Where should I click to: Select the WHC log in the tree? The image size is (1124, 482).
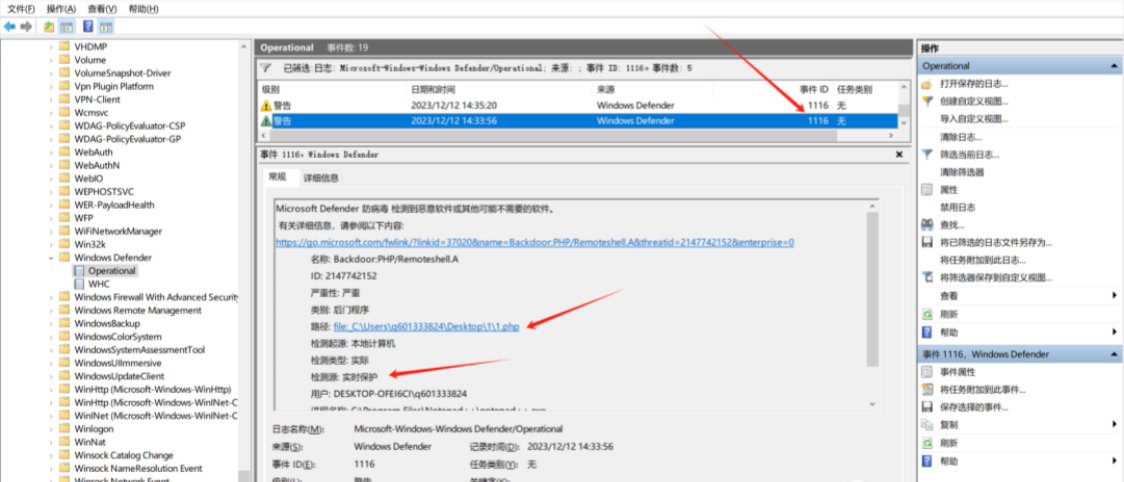point(99,284)
